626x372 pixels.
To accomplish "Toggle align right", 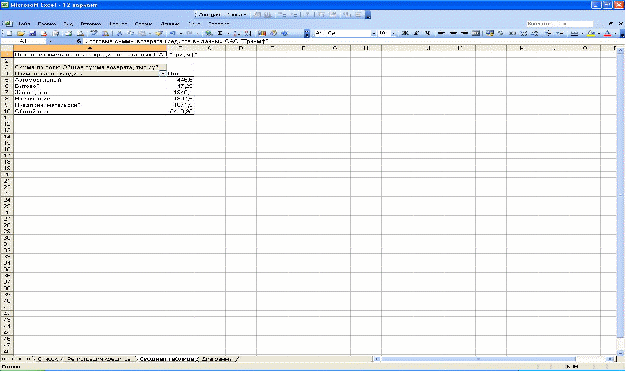I will (464, 34).
